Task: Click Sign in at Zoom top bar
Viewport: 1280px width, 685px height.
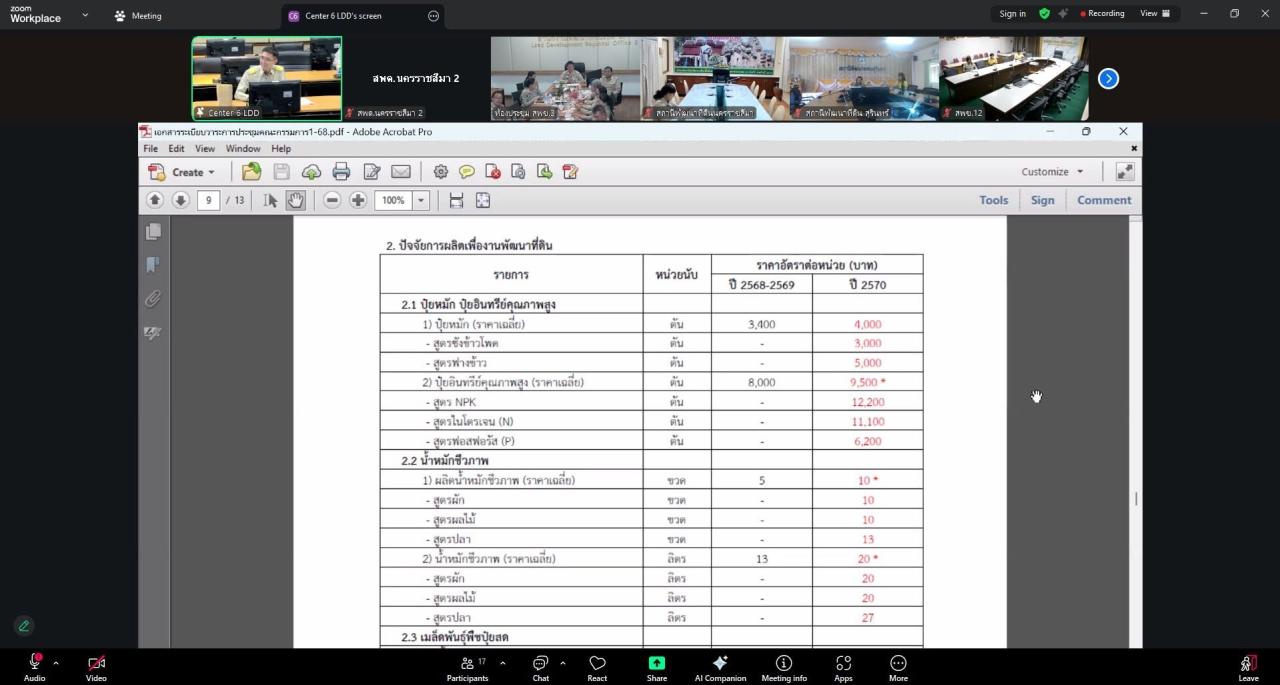Action: click(1013, 14)
